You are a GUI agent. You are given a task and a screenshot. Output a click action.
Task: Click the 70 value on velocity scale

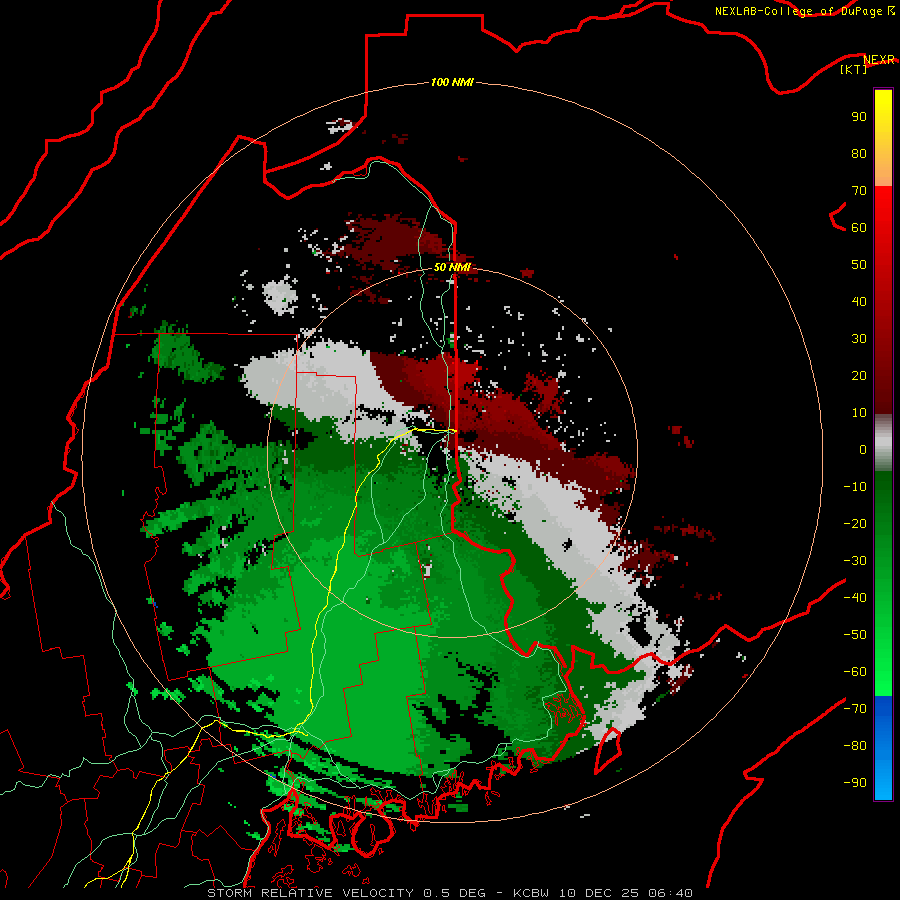pyautogui.click(x=859, y=191)
